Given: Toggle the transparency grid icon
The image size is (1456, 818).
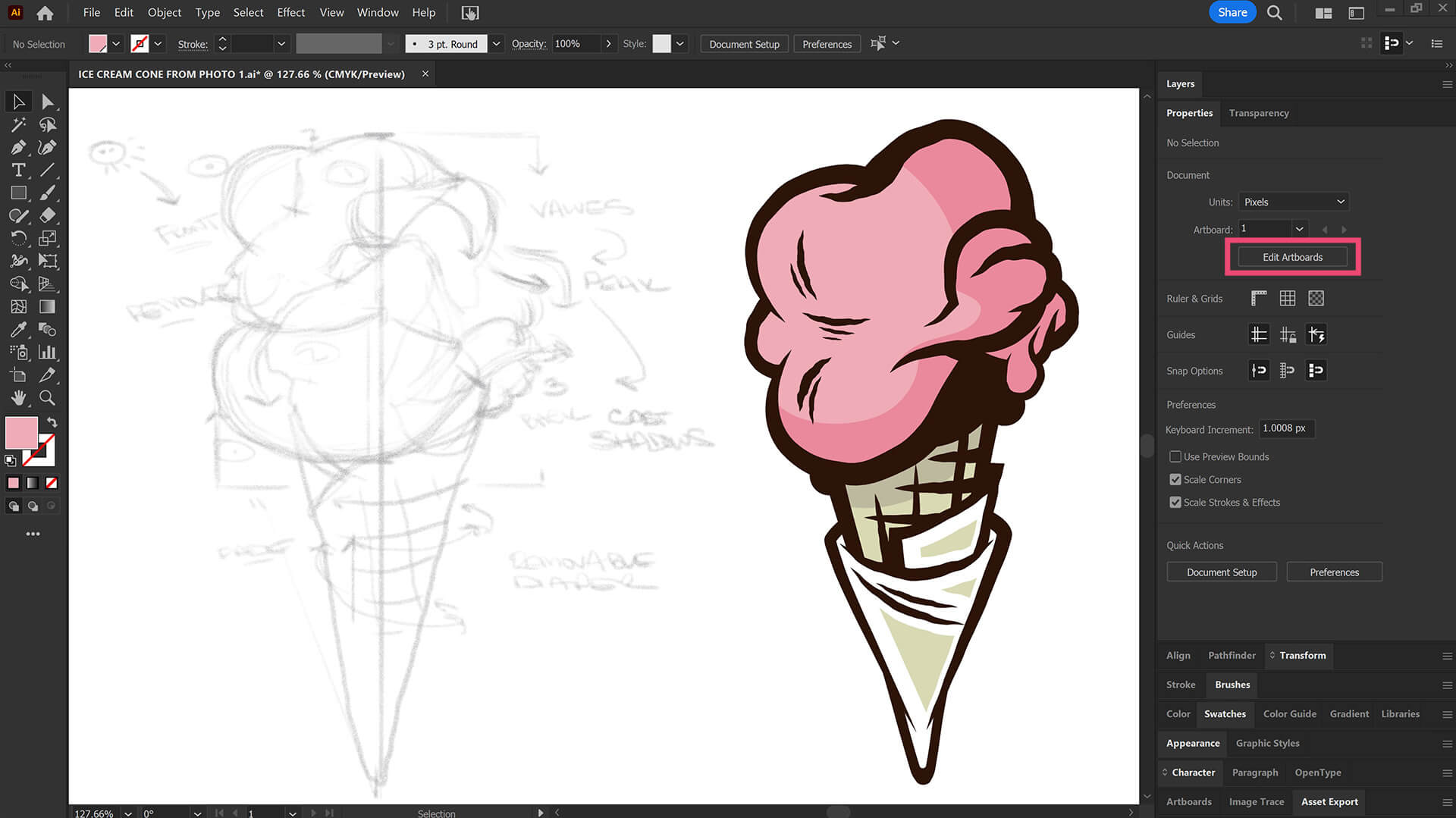Looking at the screenshot, I should pyautogui.click(x=1316, y=298).
